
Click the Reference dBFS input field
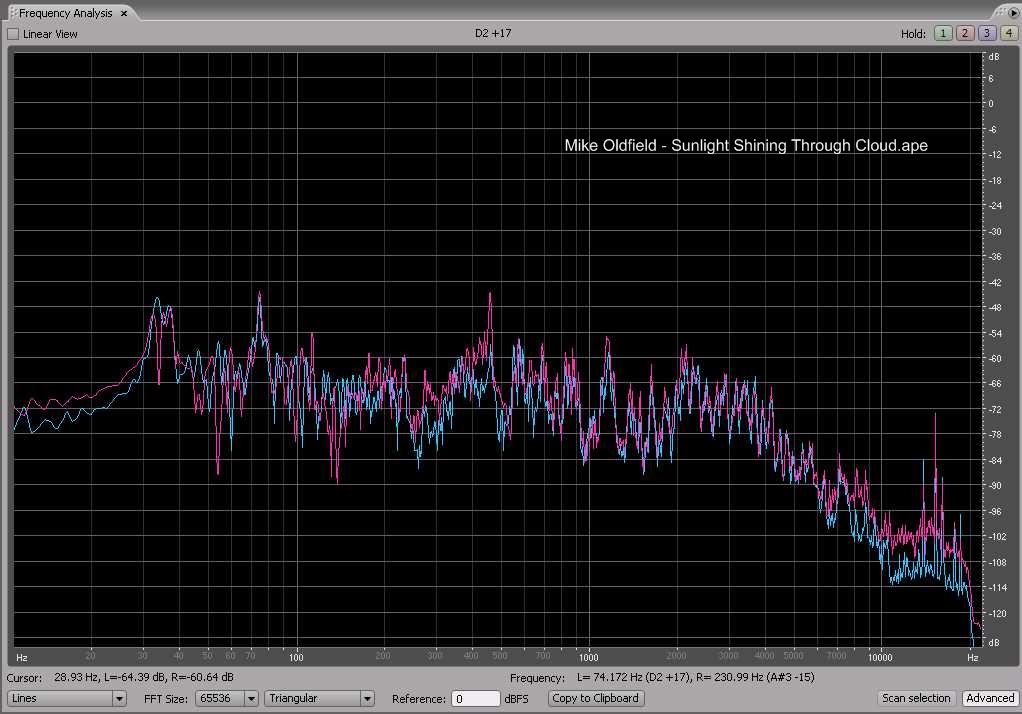pyautogui.click(x=475, y=699)
